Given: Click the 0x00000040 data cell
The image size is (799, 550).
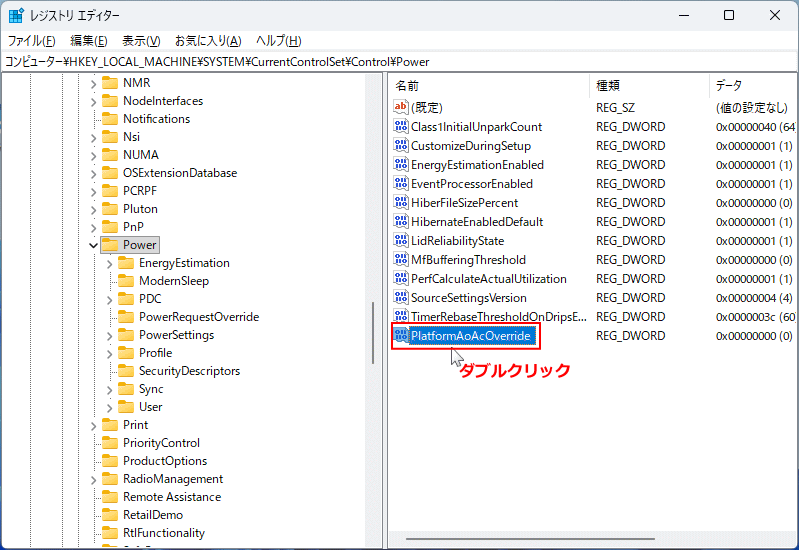Looking at the screenshot, I should click(755, 127).
